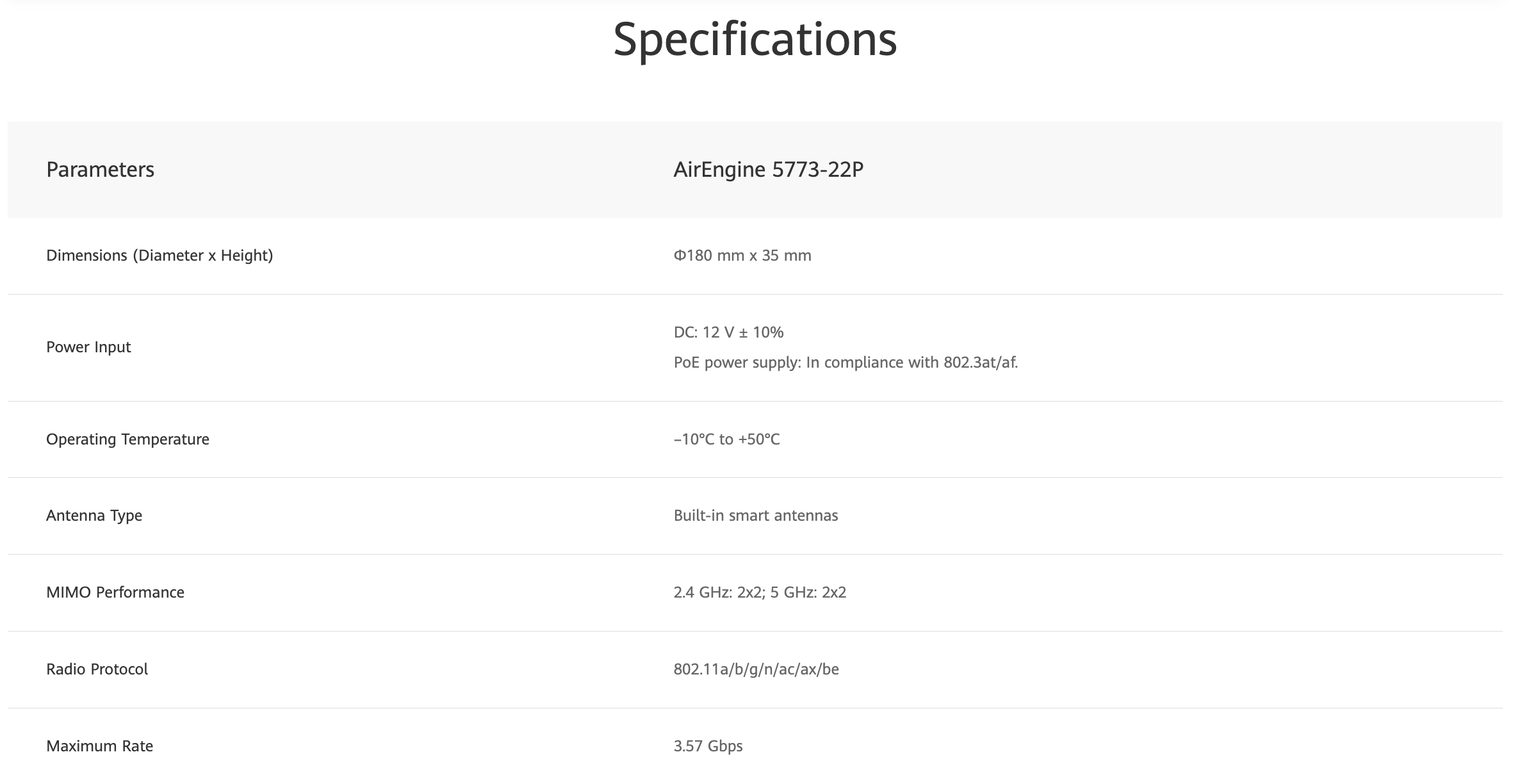Select the MIMO Performance label
Screen dimensions: 1513x784
pos(115,592)
